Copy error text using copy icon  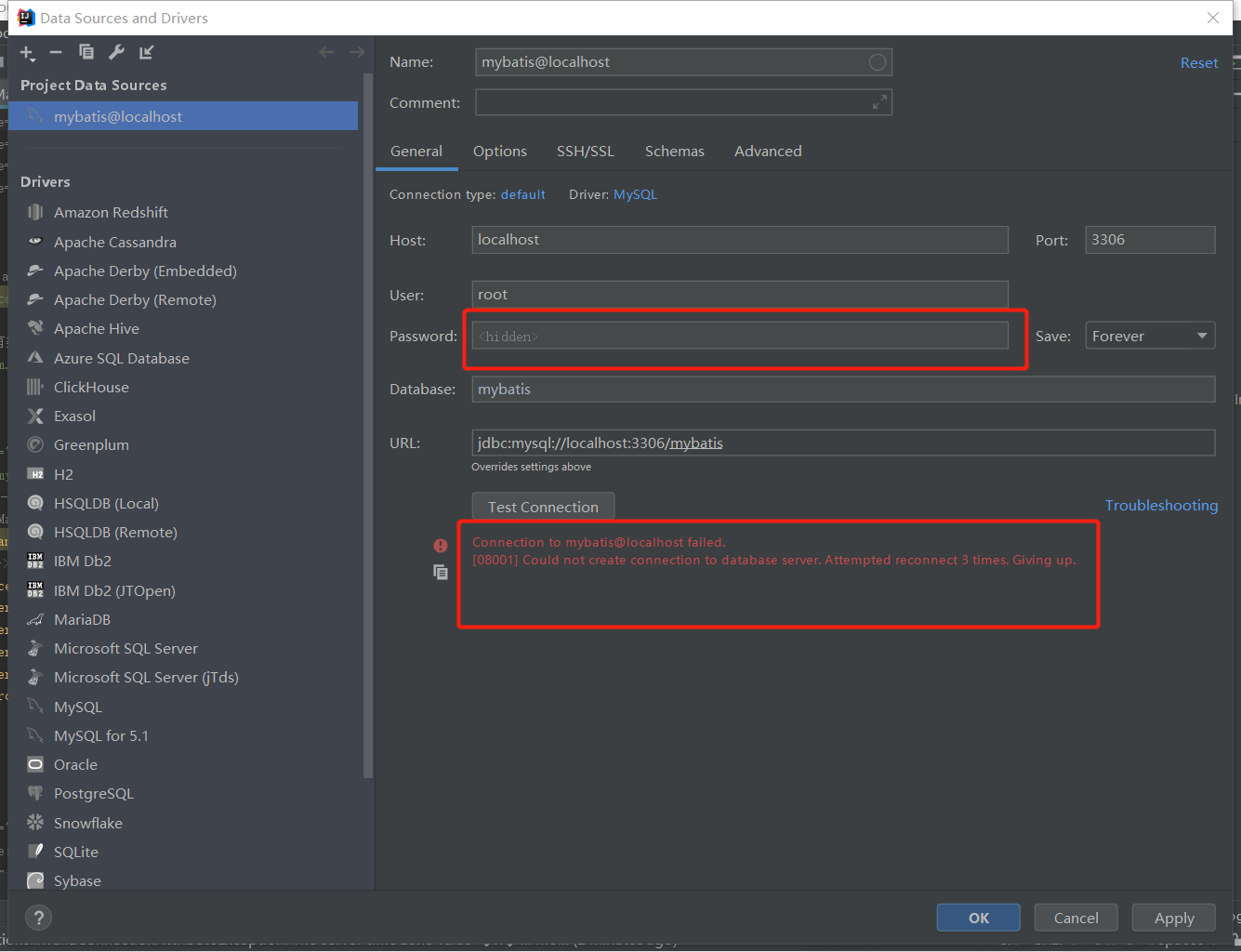441,572
